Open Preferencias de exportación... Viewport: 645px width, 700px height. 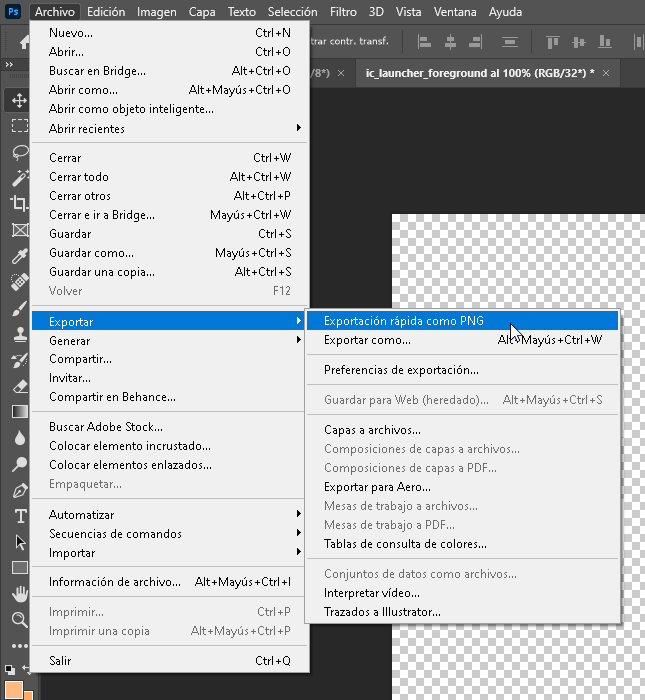[x=462, y=370]
